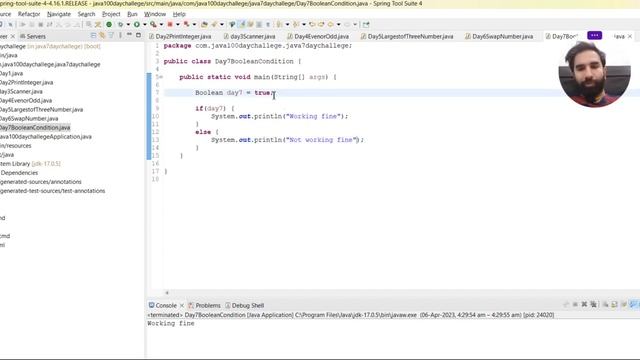Viewport: 640px width, 360px height.
Task: Click the Relaunch toolbar icon
Action: tap(187, 24)
